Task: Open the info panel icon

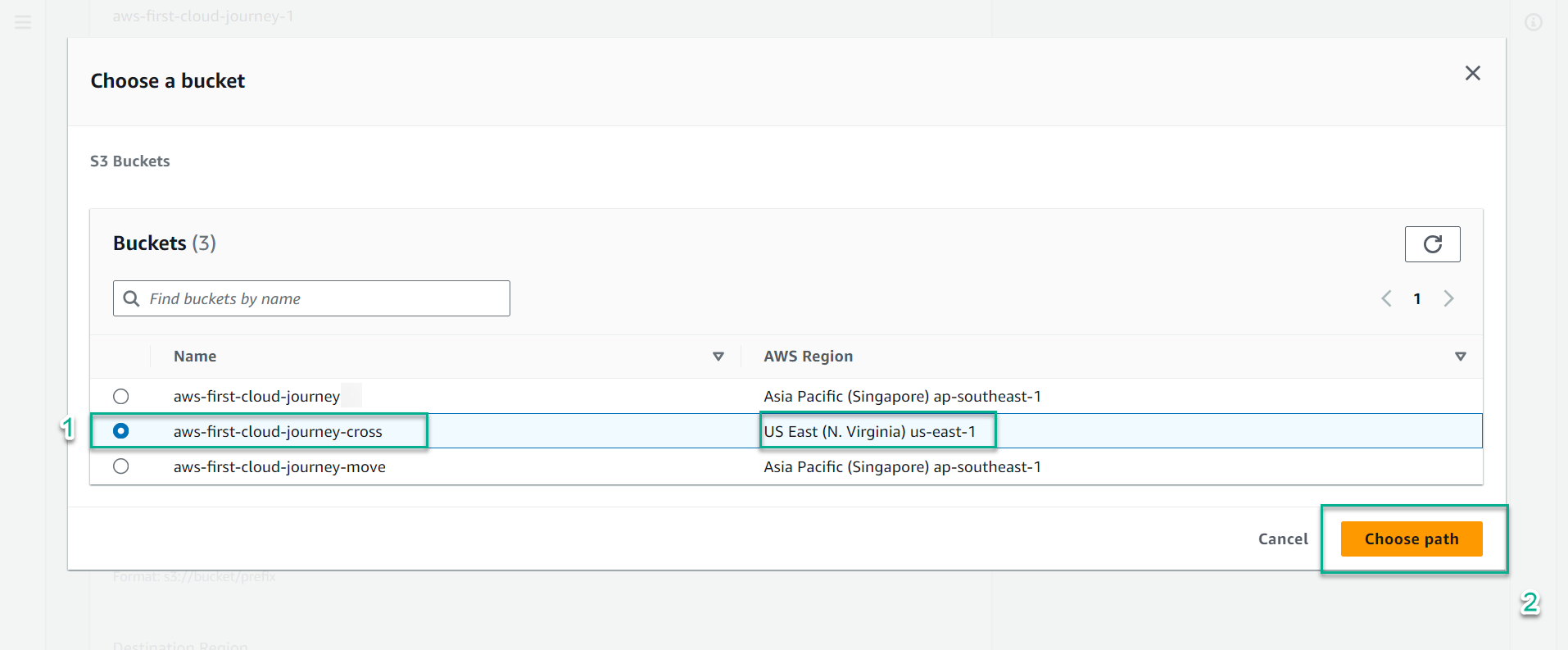Action: 1534,22
